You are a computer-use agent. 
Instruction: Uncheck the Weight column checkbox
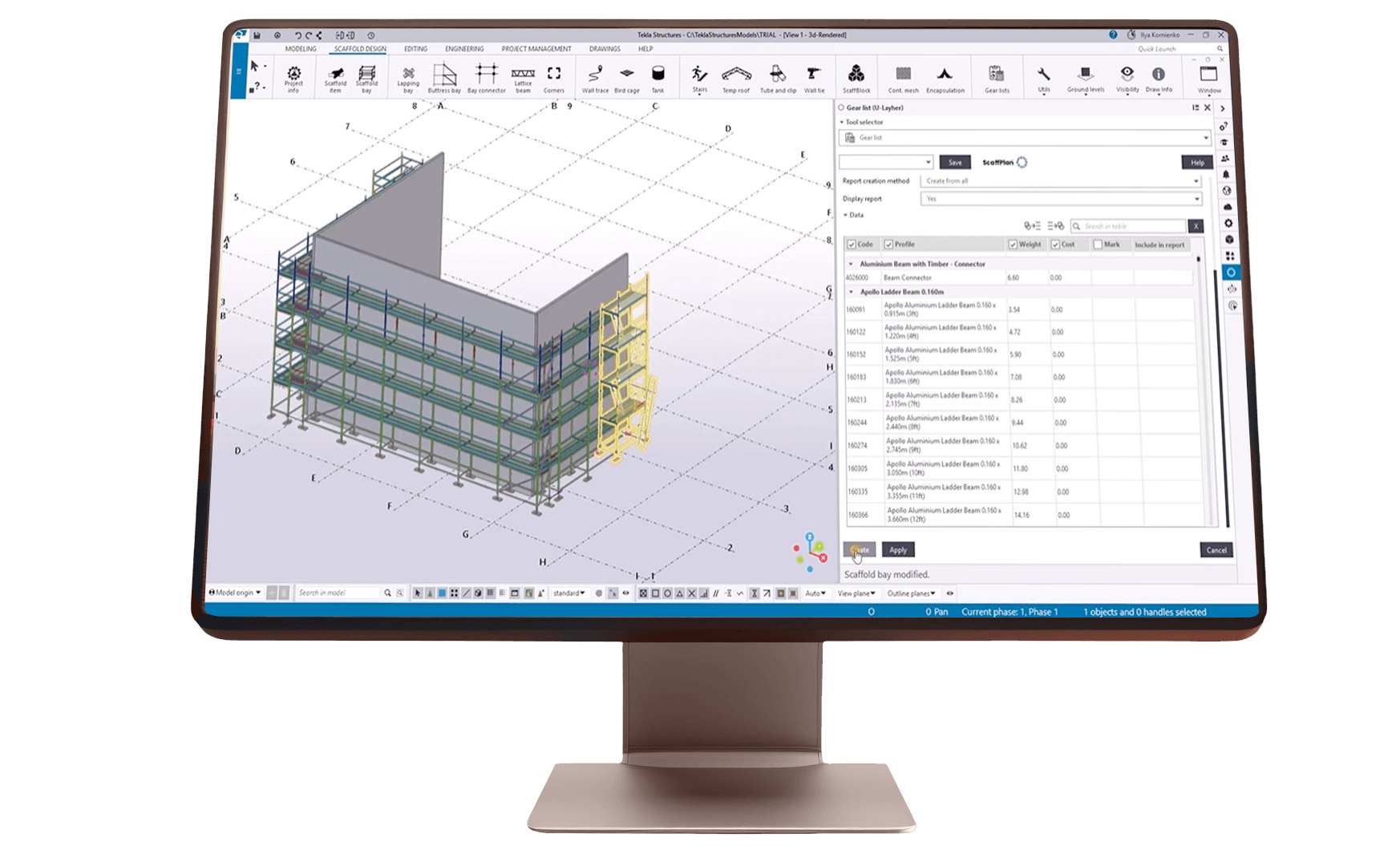pos(1013,245)
